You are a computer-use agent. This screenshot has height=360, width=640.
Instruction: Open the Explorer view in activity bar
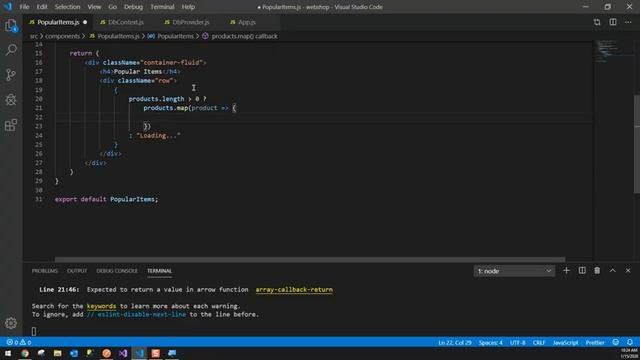(x=11, y=26)
